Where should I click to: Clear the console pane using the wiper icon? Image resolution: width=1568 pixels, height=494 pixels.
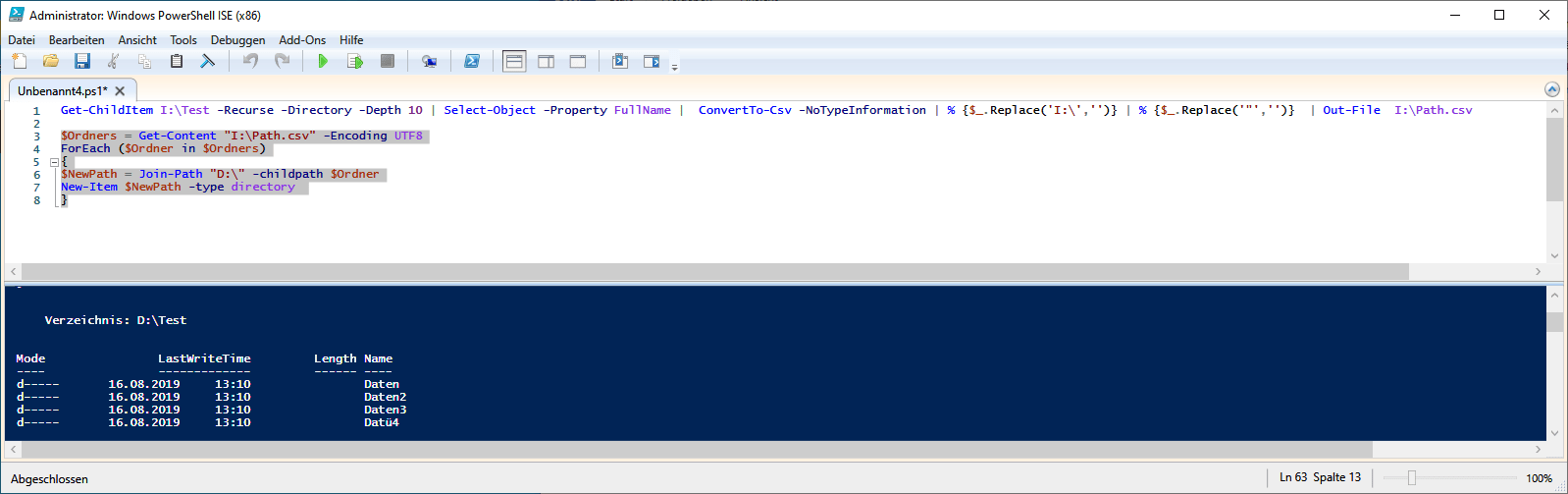point(208,61)
